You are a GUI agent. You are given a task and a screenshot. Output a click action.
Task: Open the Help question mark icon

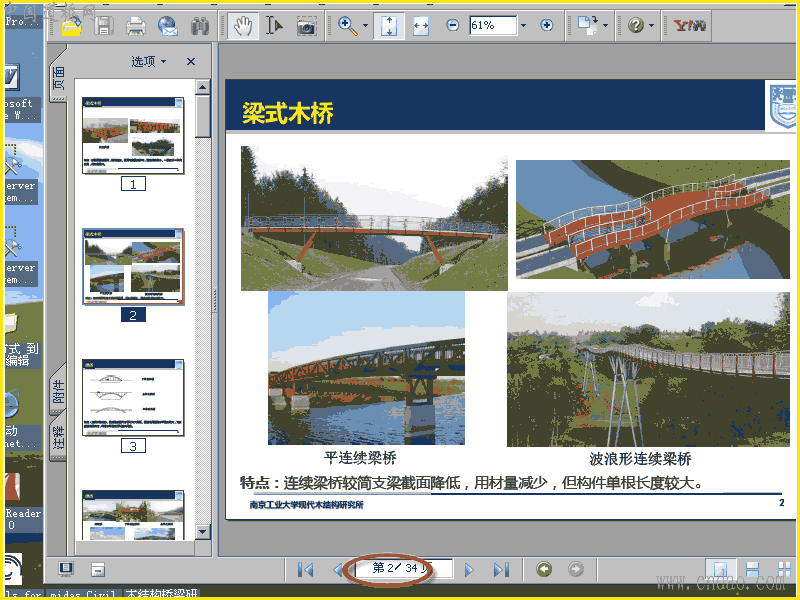click(636, 25)
